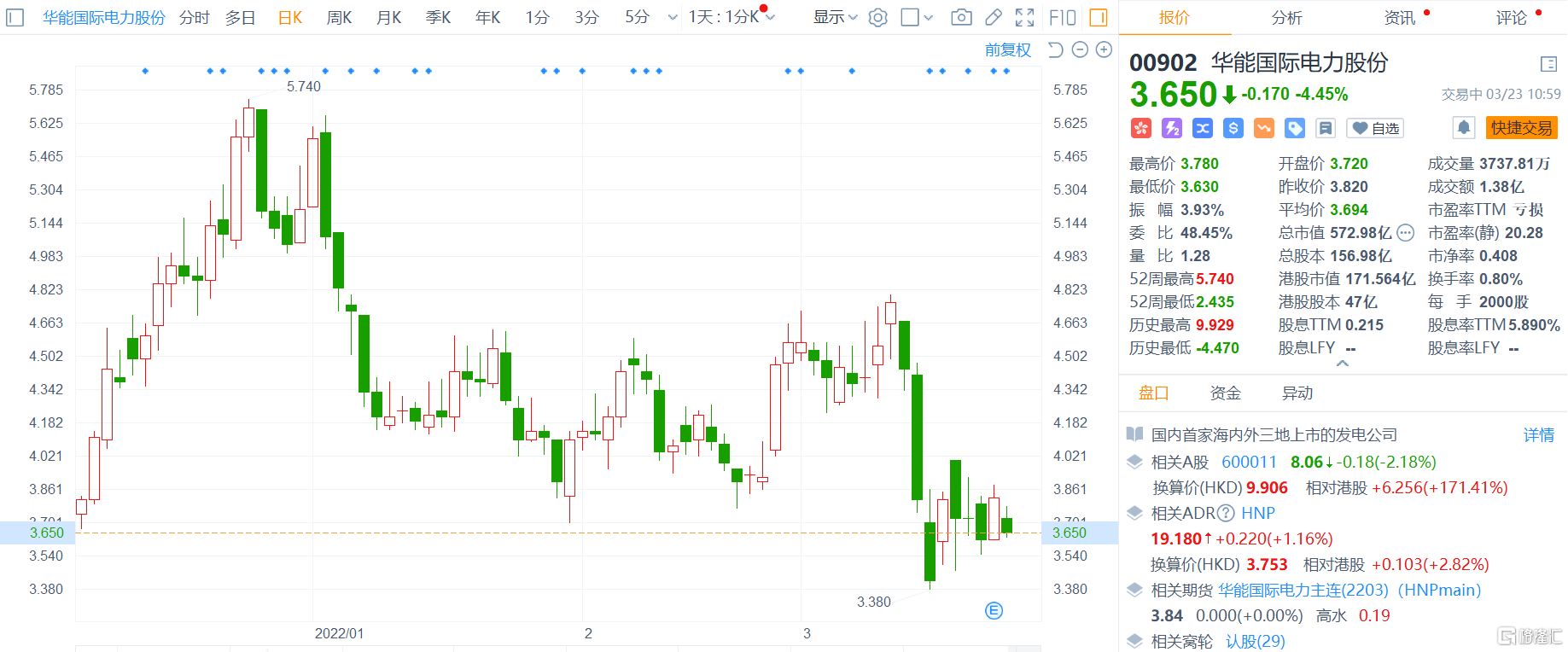Open related A-share 600011 link
Image resolution: width=1568 pixels, height=652 pixels.
(1249, 462)
